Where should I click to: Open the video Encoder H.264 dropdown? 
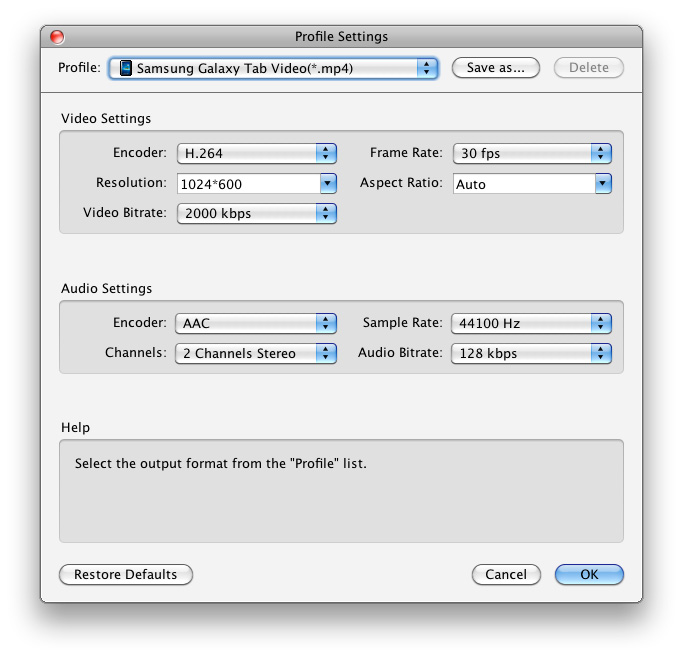click(257, 153)
